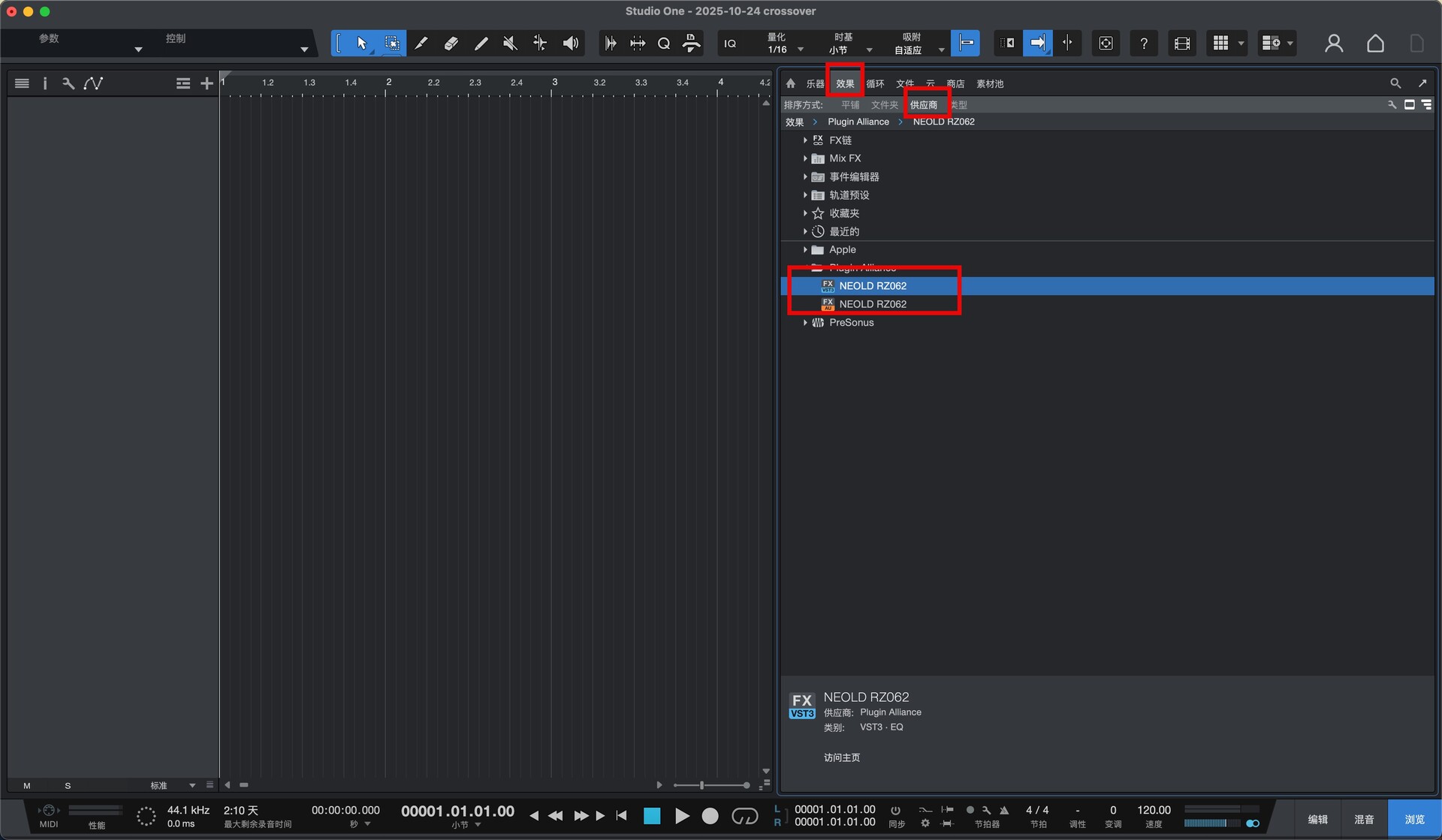Expand the PreSonus vendor folder

(805, 323)
